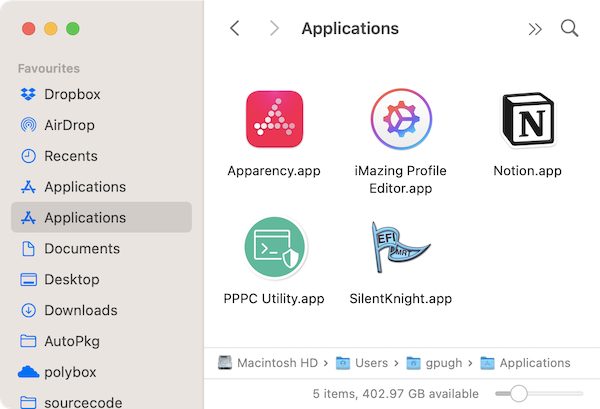Expand hidden toolbar items double chevron
Screen dimensions: 600x409
[x=535, y=29]
